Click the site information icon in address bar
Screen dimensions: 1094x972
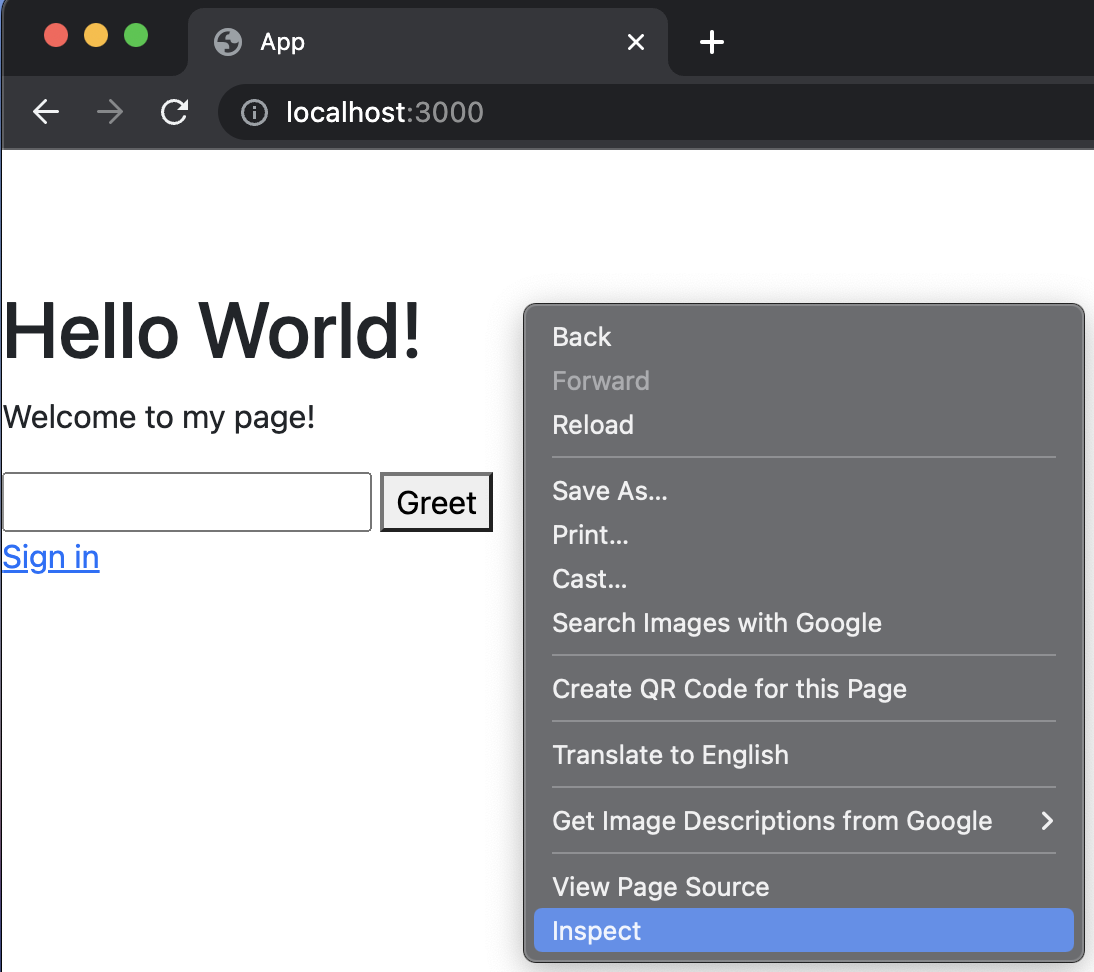point(255,112)
